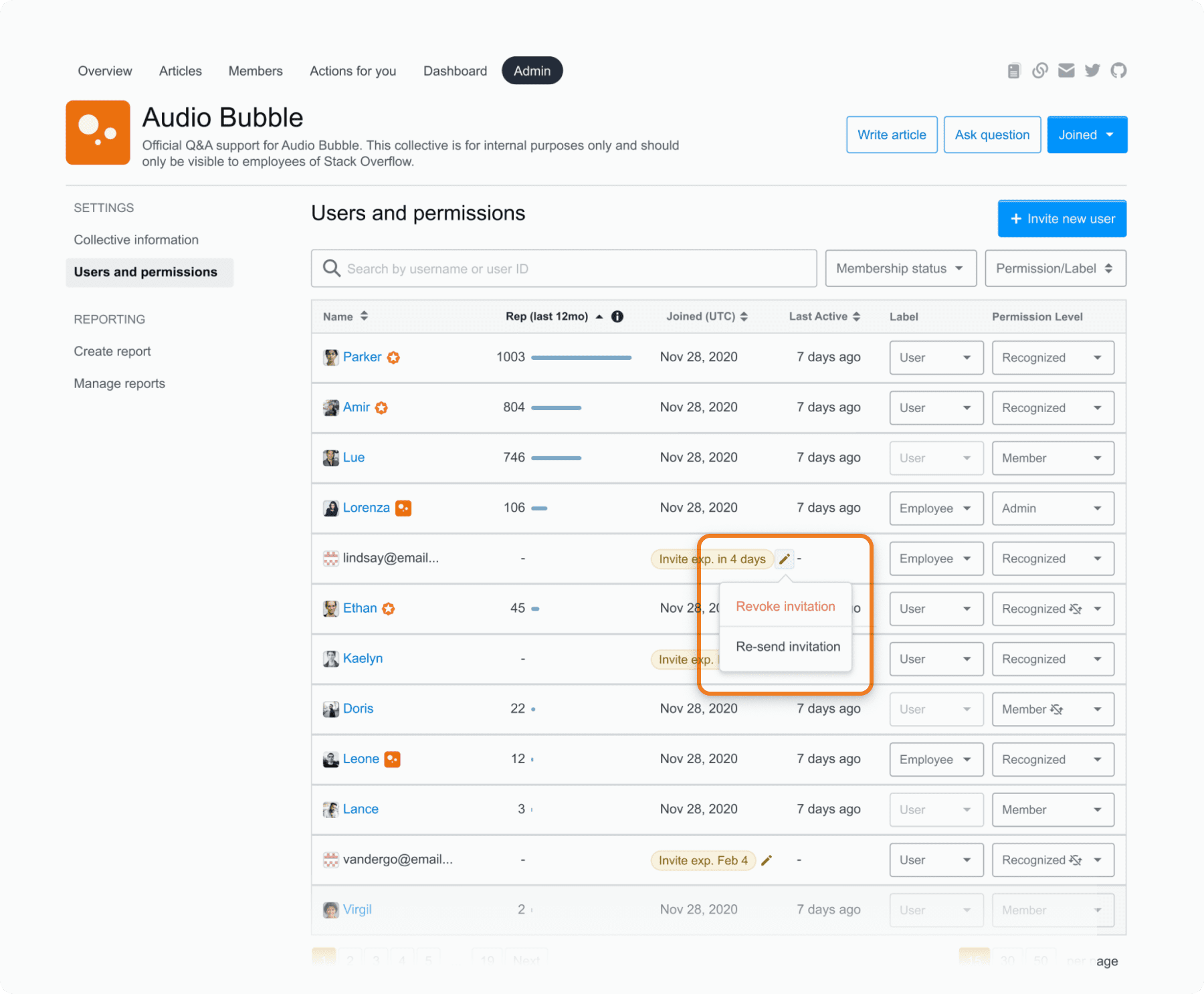Click pencil icon for lindsay@email invite
The image size is (1204, 994).
[x=785, y=559]
